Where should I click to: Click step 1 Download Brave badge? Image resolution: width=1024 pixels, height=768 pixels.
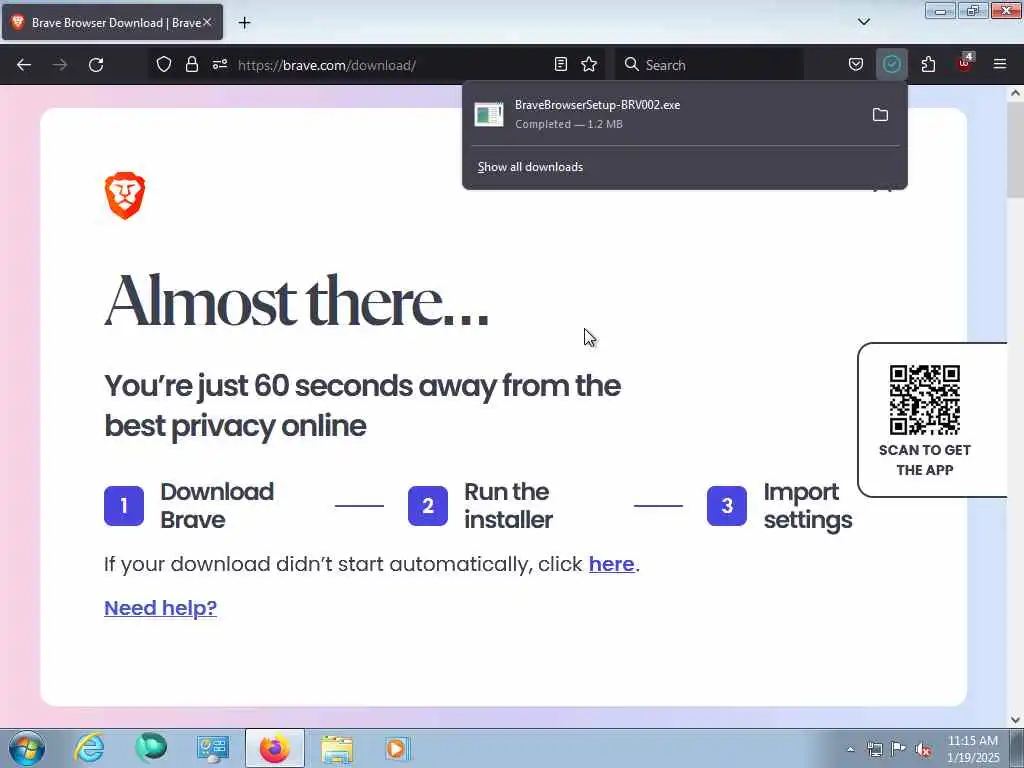(124, 506)
